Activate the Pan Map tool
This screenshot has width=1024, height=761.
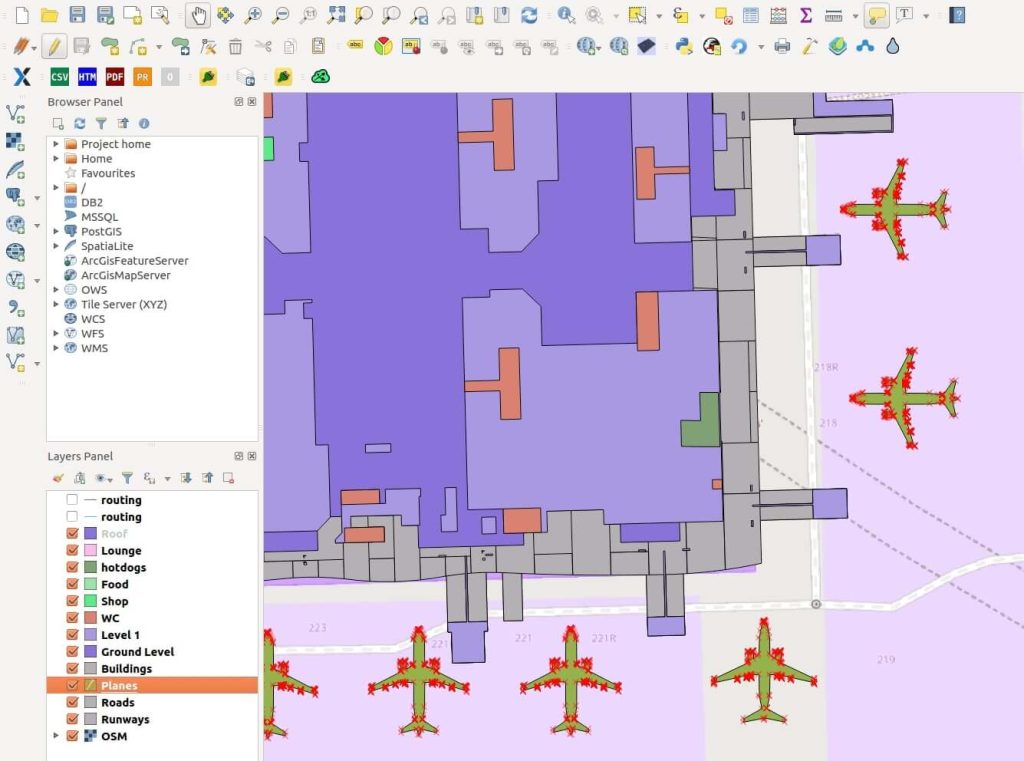(x=199, y=15)
